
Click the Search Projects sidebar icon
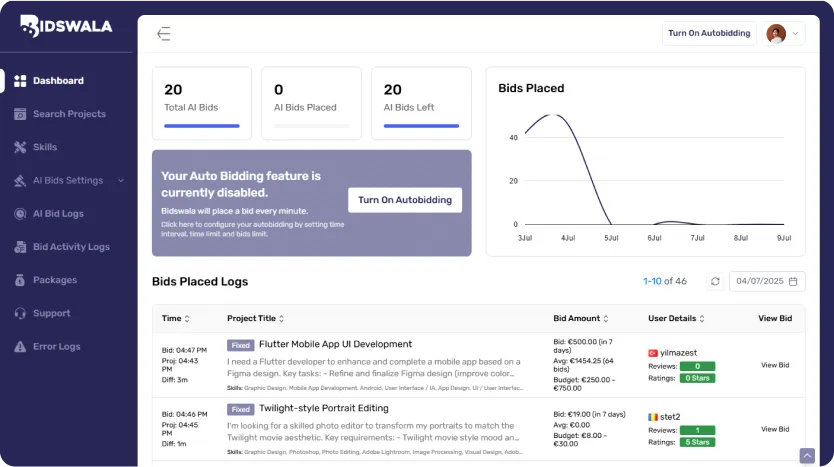[x=20, y=114]
